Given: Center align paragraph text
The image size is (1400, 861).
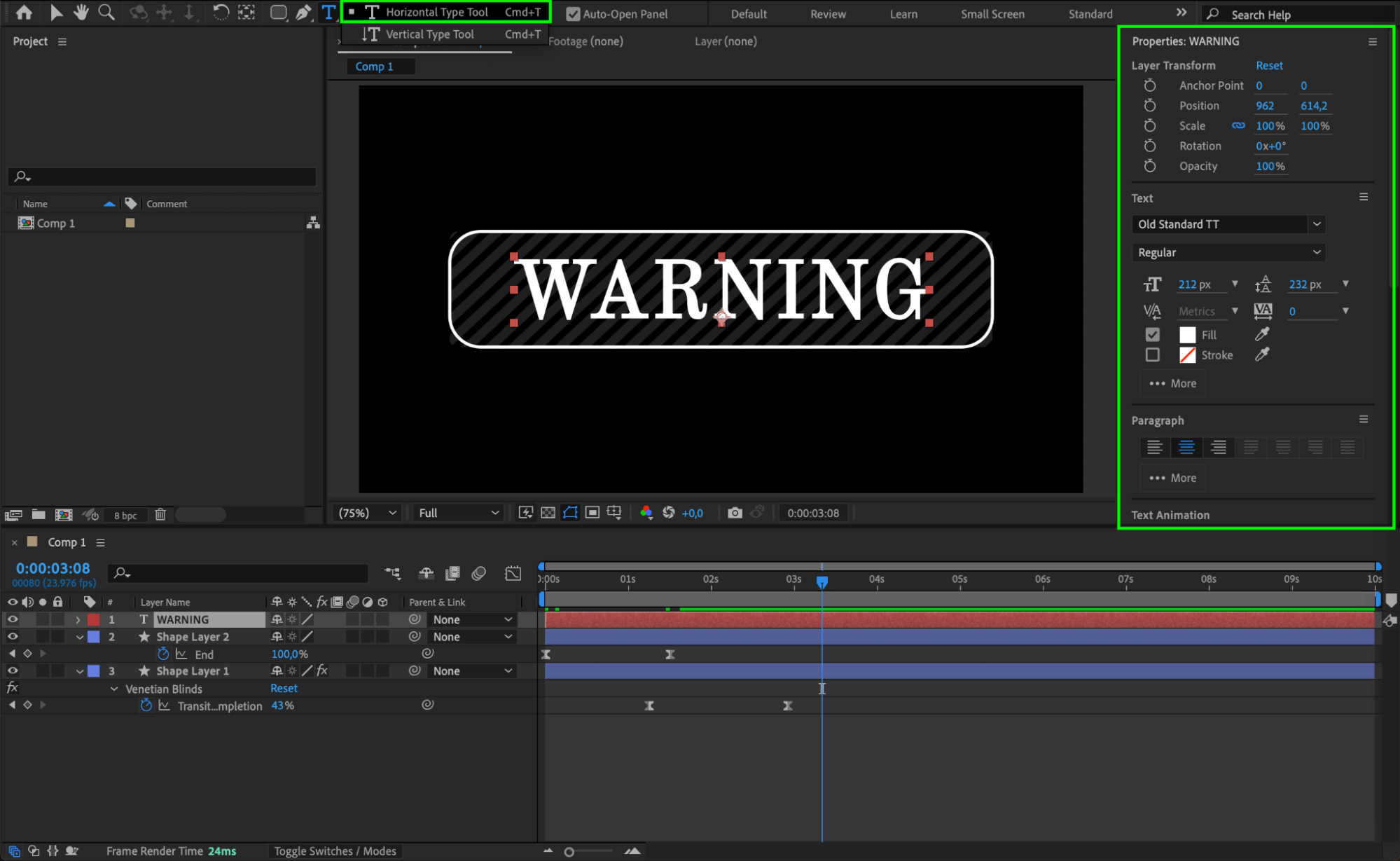Looking at the screenshot, I should [1186, 447].
